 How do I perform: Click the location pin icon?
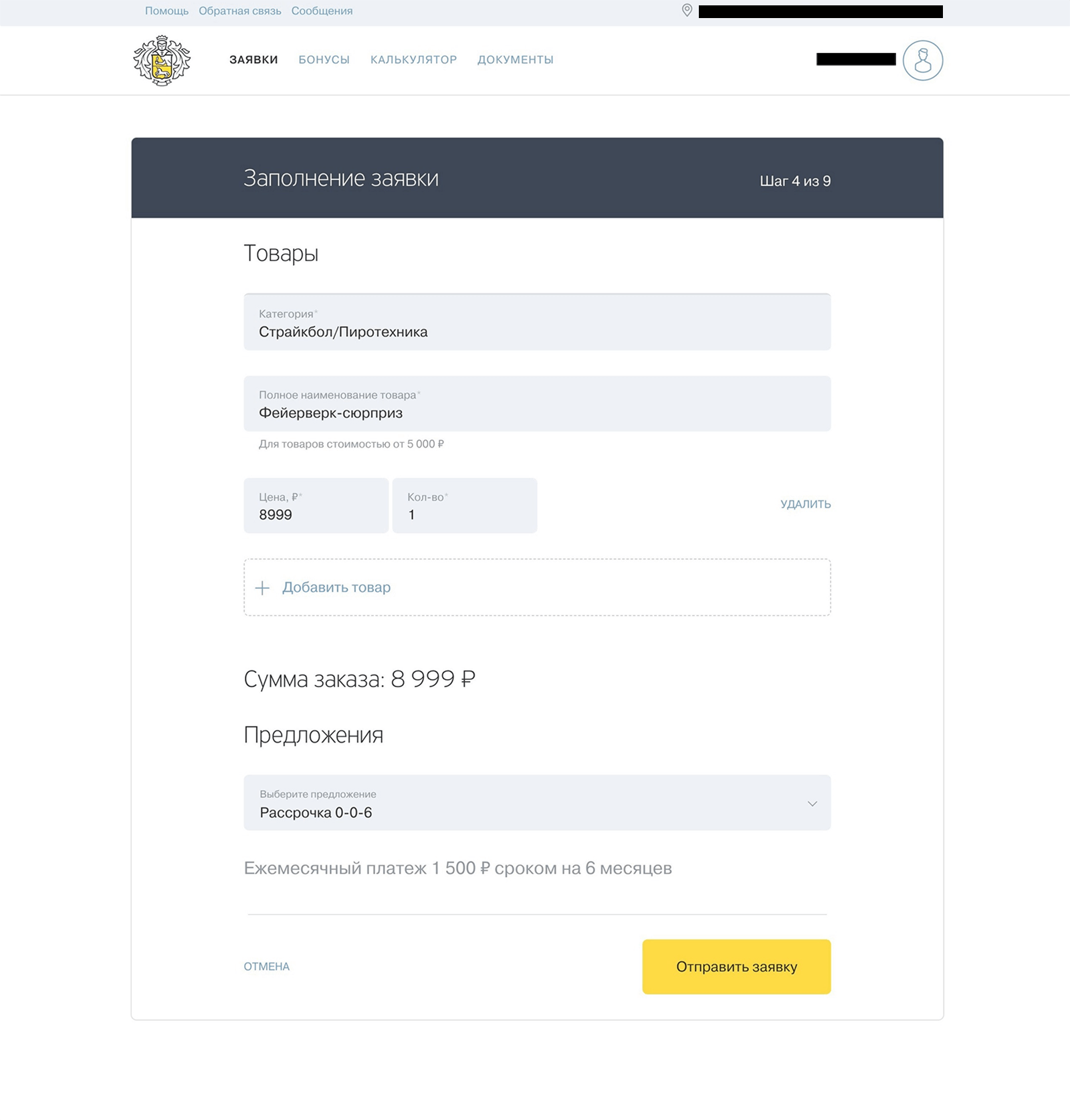pyautogui.click(x=687, y=11)
